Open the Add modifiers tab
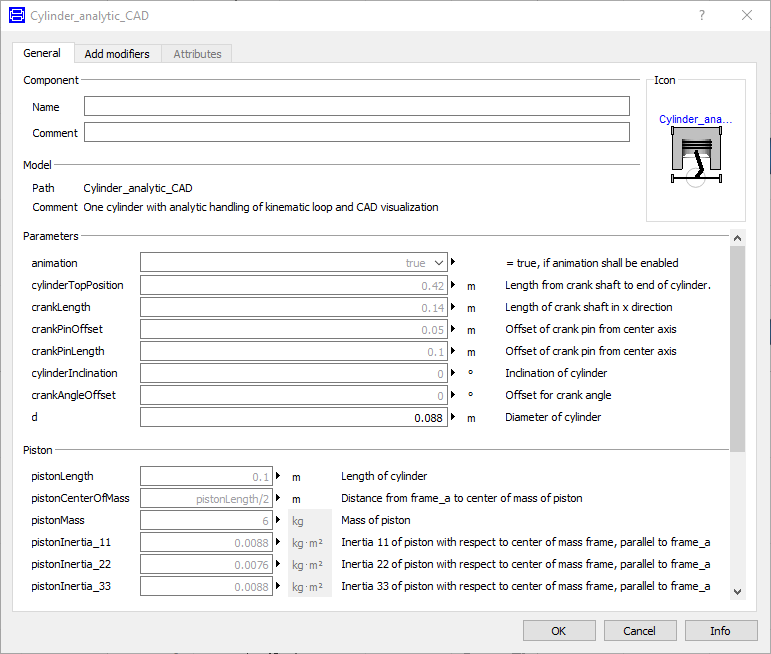 pos(117,54)
